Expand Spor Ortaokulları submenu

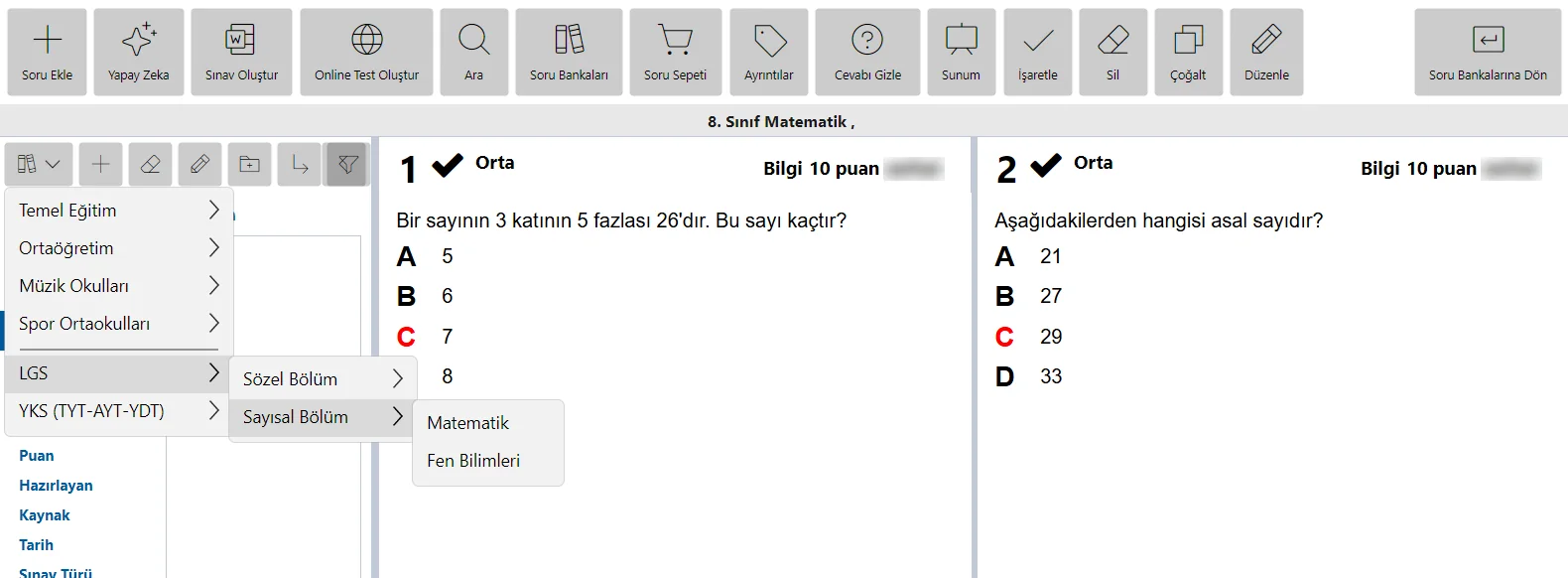coord(119,324)
